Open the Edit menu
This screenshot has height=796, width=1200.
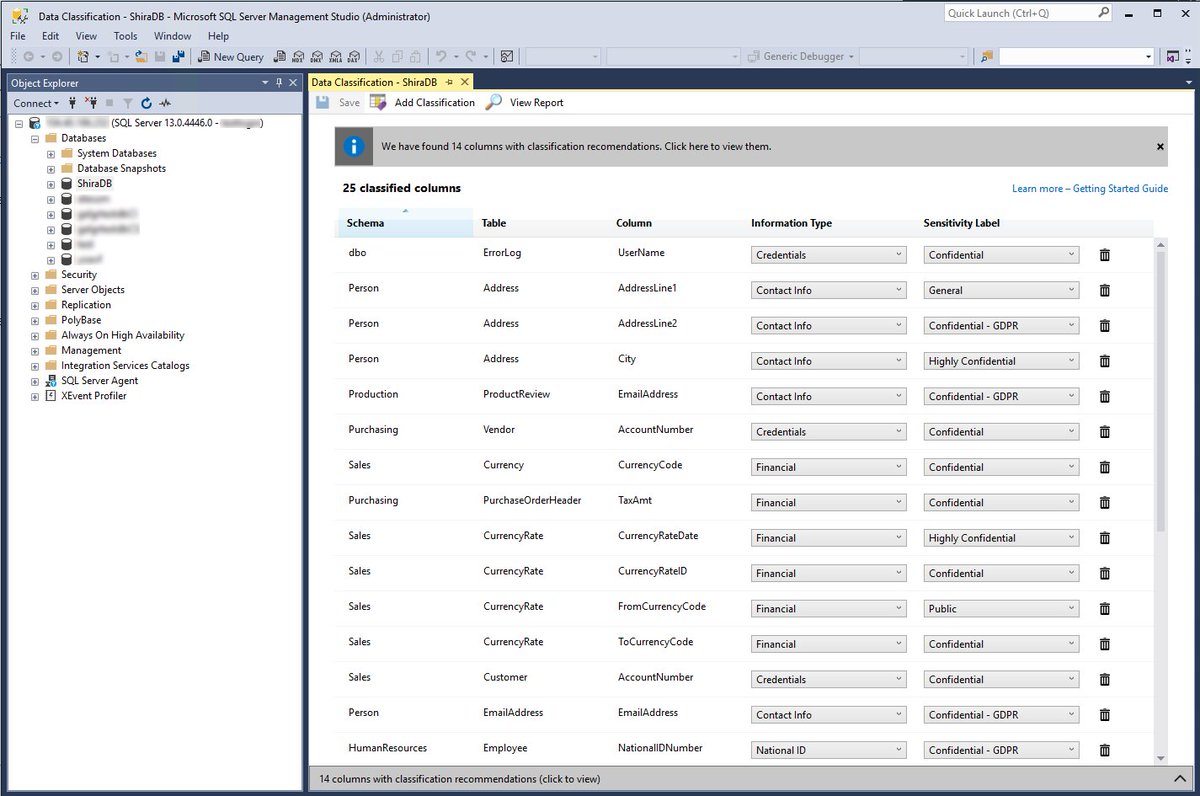click(50, 36)
